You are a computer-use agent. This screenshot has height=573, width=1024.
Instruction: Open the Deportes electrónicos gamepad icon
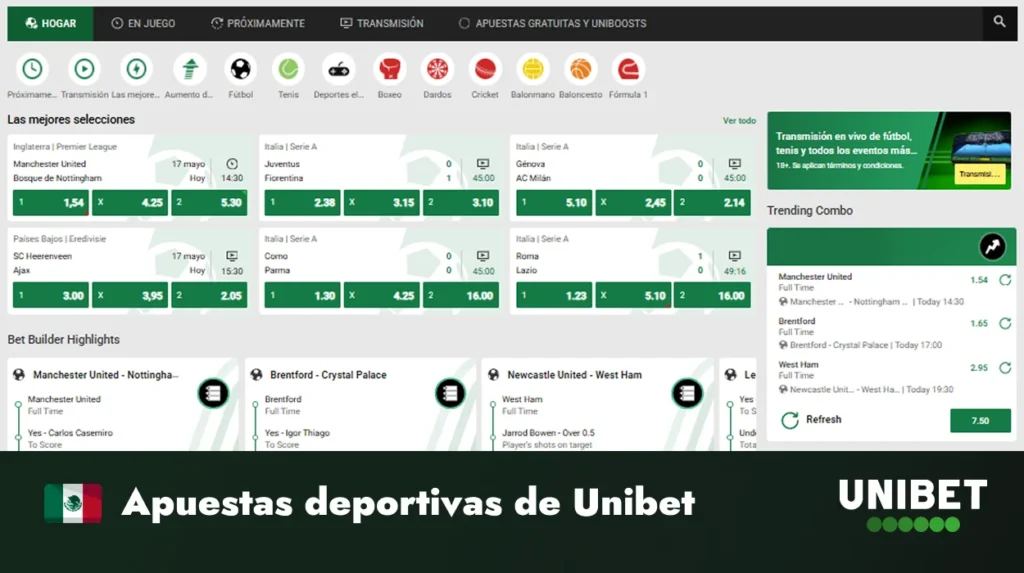click(338, 69)
